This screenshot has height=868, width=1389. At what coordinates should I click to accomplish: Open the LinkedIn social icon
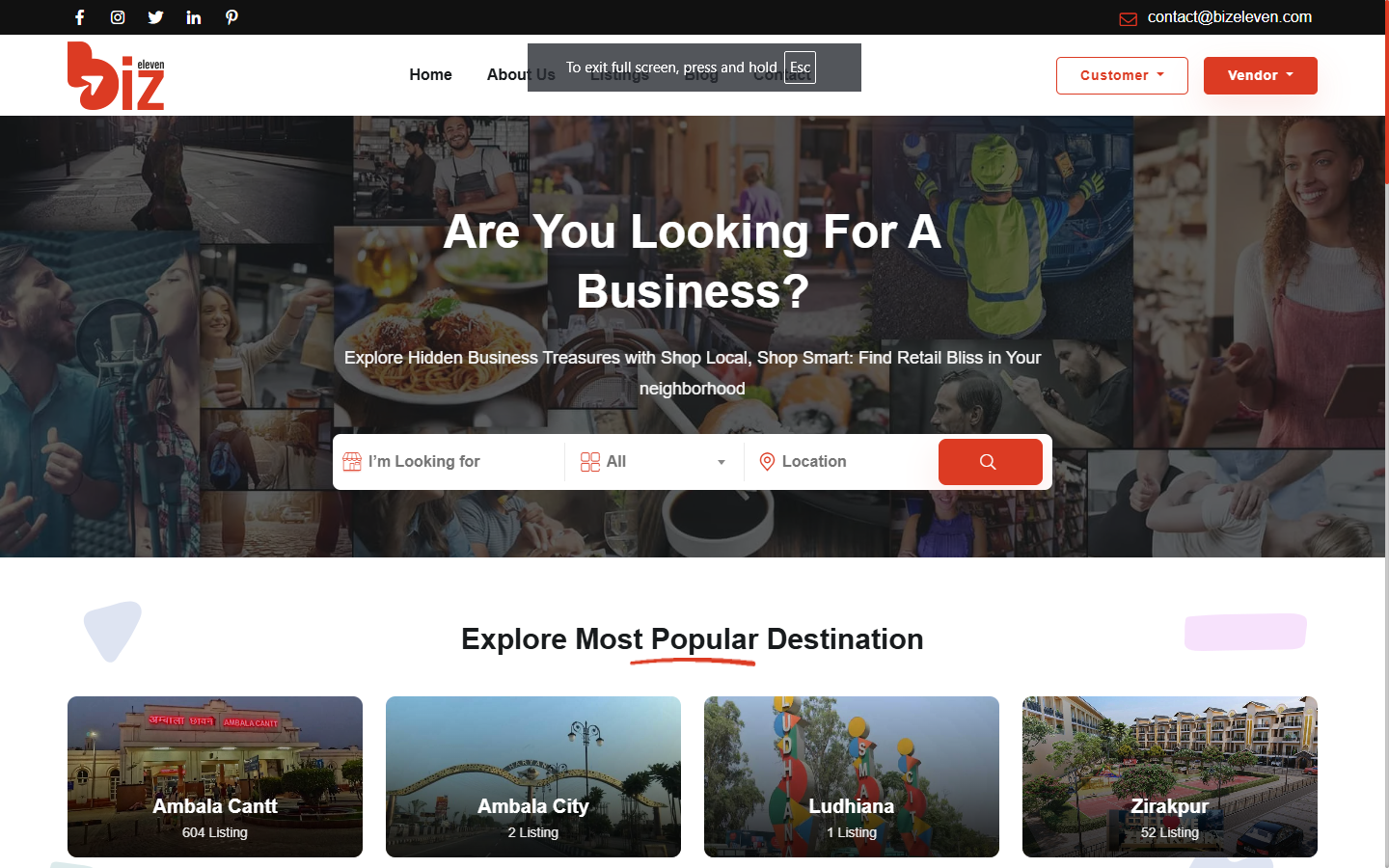pos(194,17)
